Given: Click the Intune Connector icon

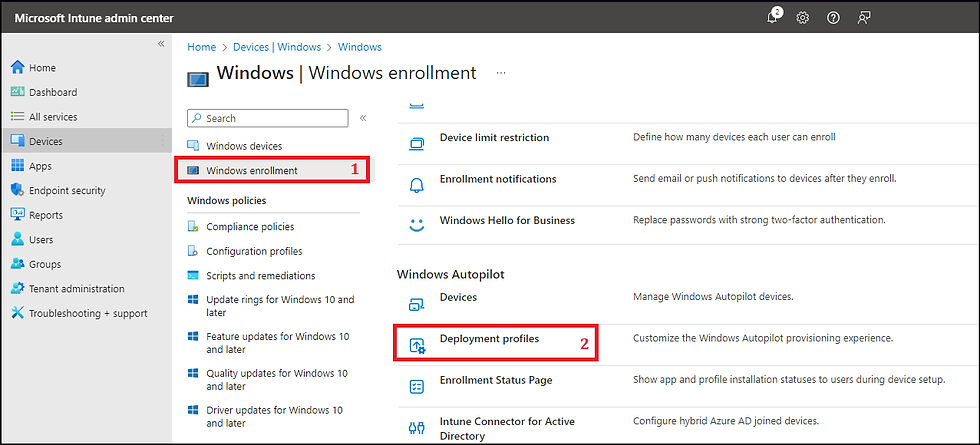Looking at the screenshot, I should click(416, 428).
